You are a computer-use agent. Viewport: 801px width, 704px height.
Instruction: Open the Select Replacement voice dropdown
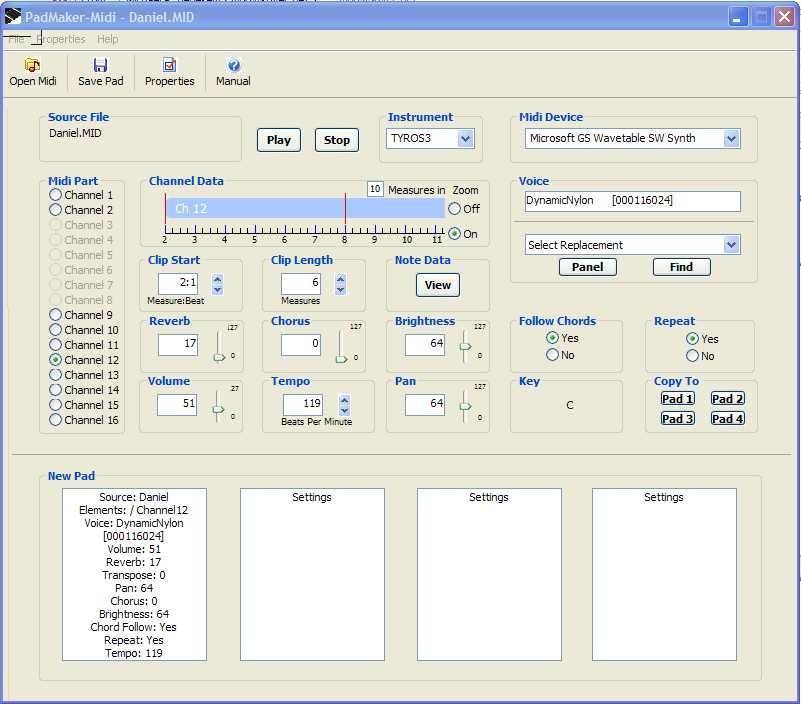point(732,244)
